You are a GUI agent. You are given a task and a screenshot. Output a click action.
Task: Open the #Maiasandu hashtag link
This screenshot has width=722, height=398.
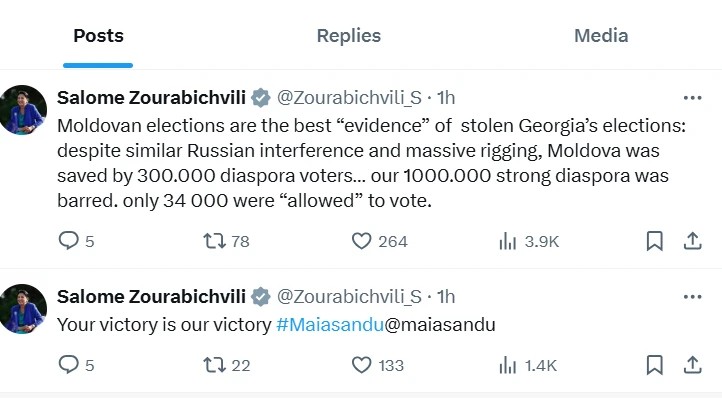(330, 325)
